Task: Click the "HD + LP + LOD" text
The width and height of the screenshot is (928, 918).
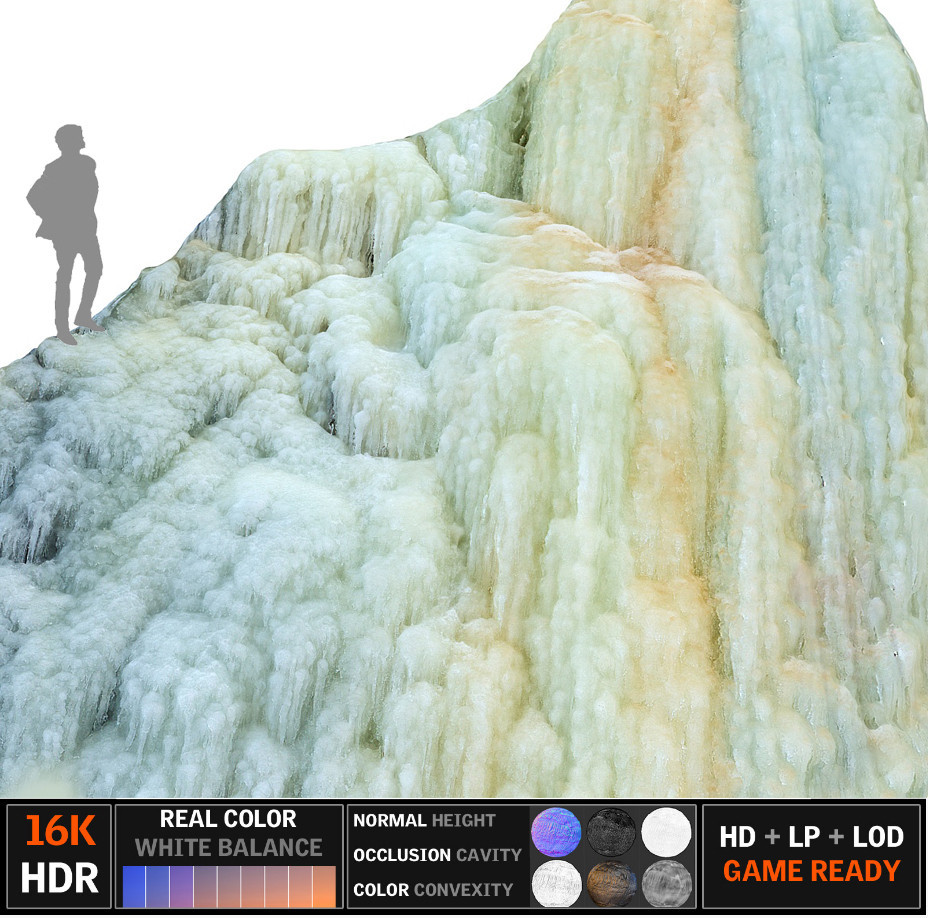Action: pyautogui.click(x=811, y=837)
